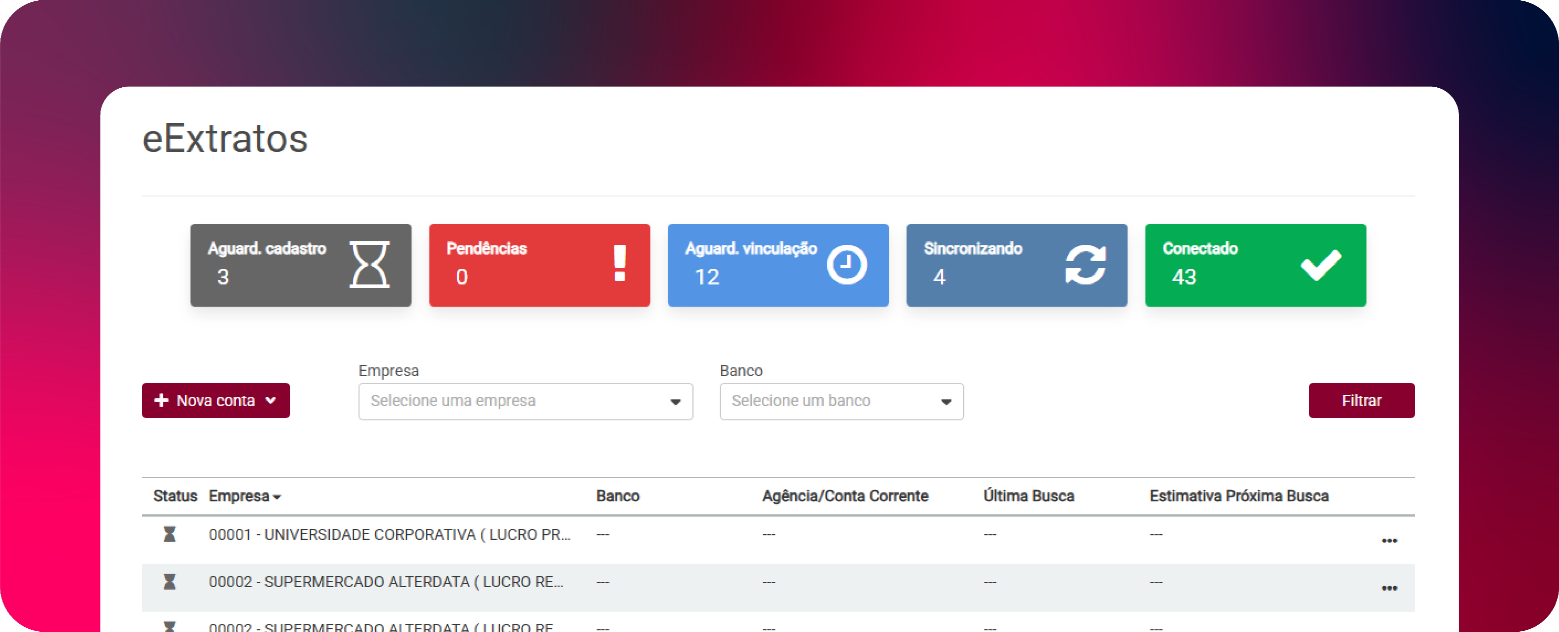Screen dimensions: 1559x632
Task: Click the Banco column header
Action: tap(617, 496)
